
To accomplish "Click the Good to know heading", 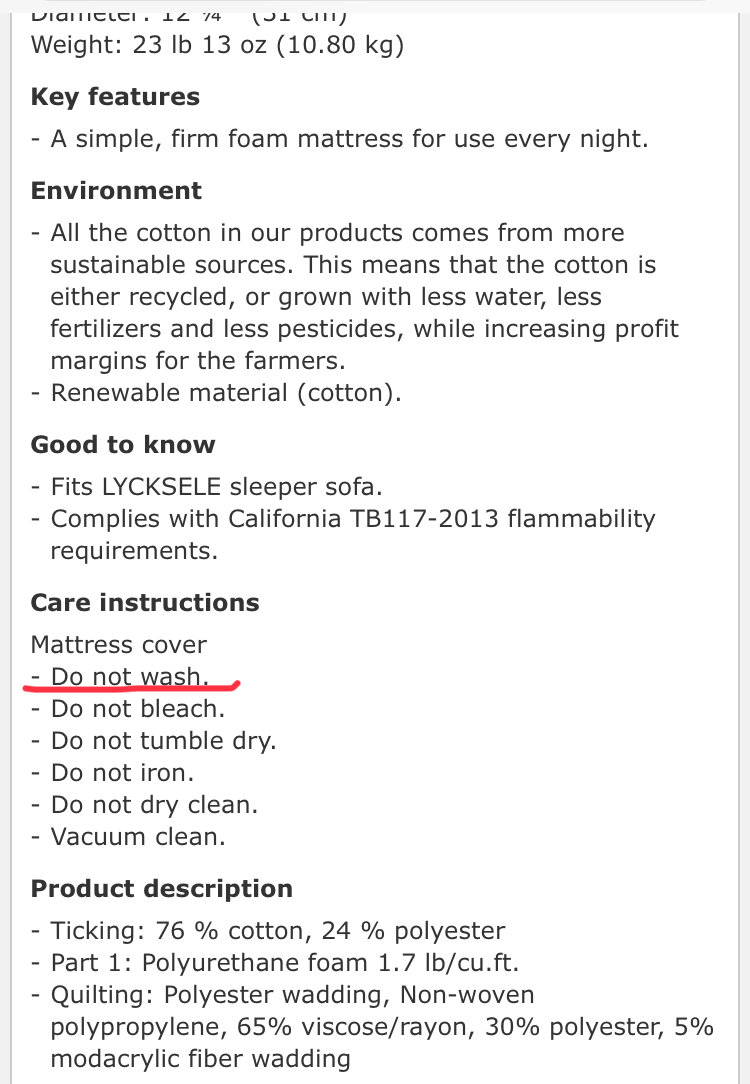I will 123,445.
